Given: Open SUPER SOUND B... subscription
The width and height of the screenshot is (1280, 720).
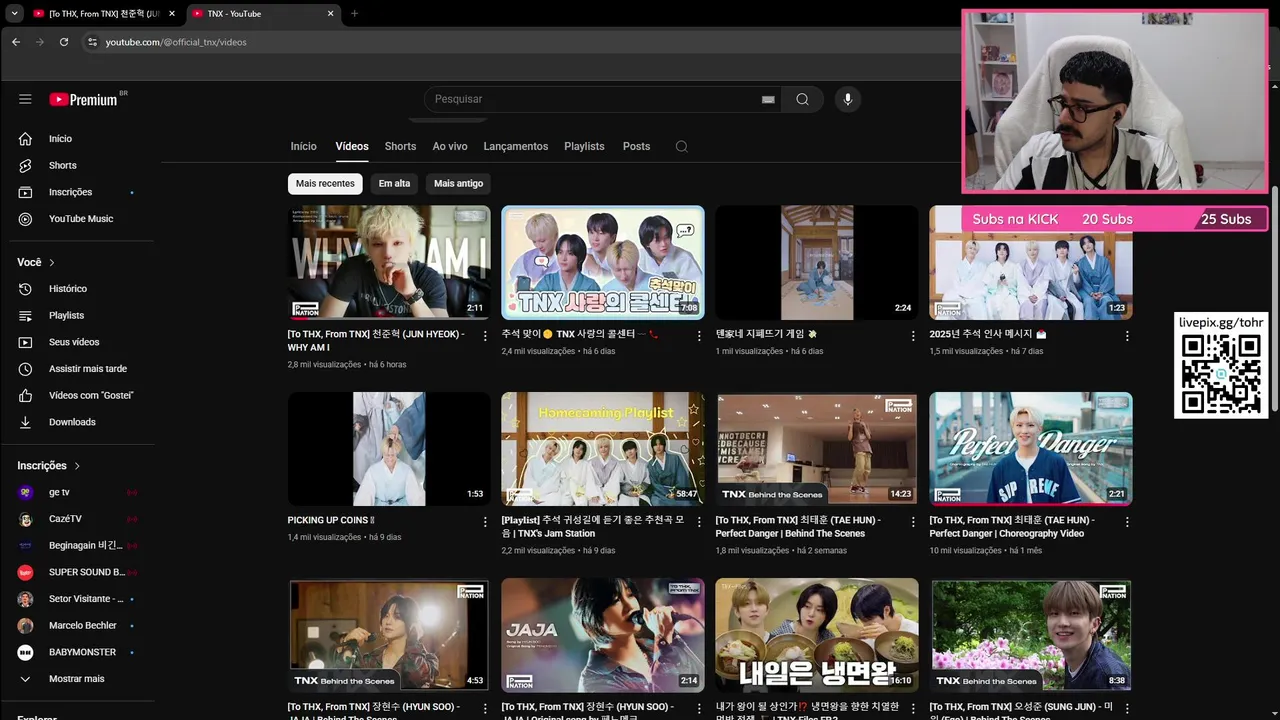Looking at the screenshot, I should (83, 572).
